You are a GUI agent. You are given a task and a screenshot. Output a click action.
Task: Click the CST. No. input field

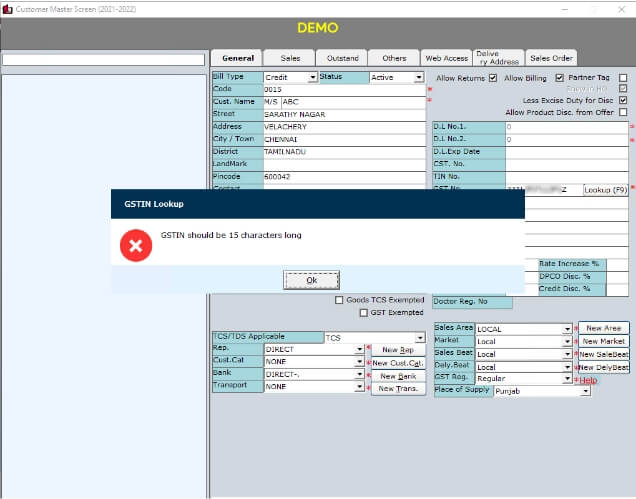(x=567, y=164)
